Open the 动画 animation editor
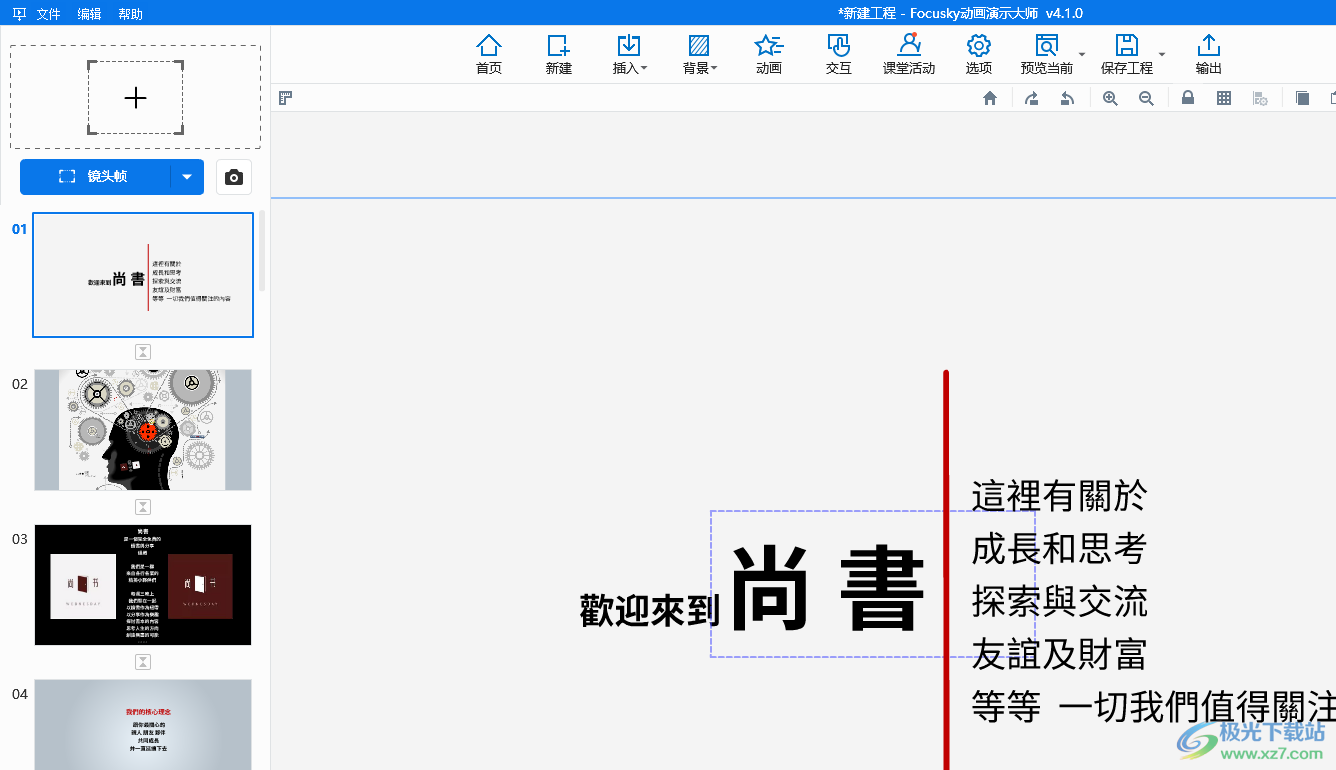This screenshot has width=1336, height=770. click(x=769, y=54)
